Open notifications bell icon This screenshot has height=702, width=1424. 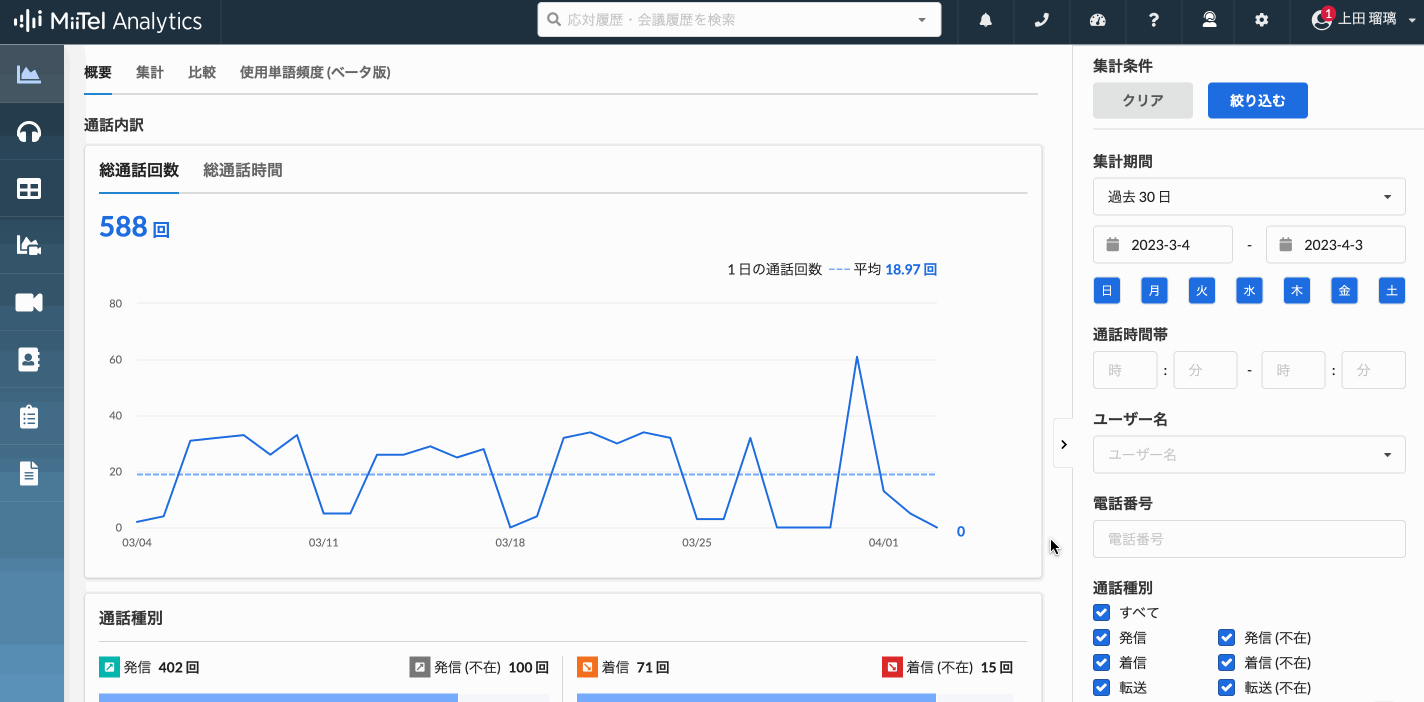pyautogui.click(x=986, y=21)
